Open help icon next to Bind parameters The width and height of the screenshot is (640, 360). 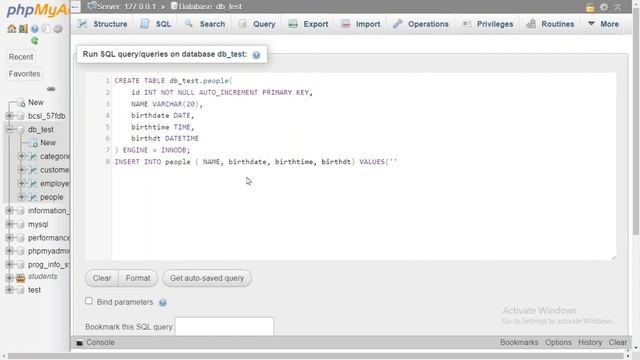162,302
